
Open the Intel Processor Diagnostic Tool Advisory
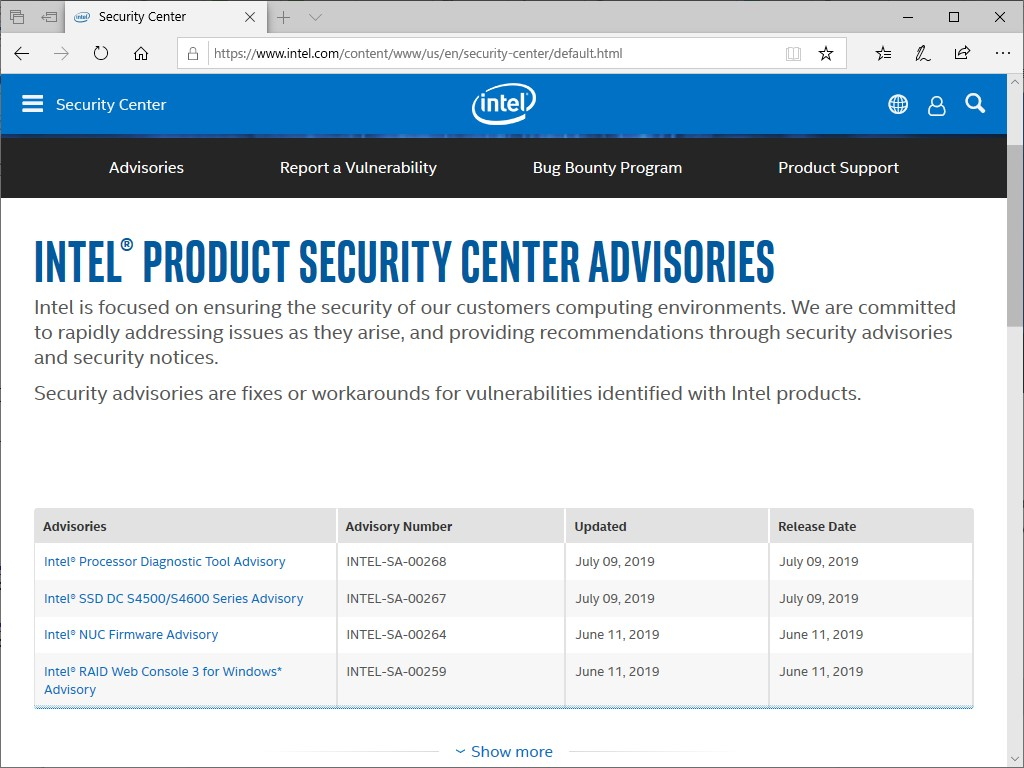tap(165, 561)
